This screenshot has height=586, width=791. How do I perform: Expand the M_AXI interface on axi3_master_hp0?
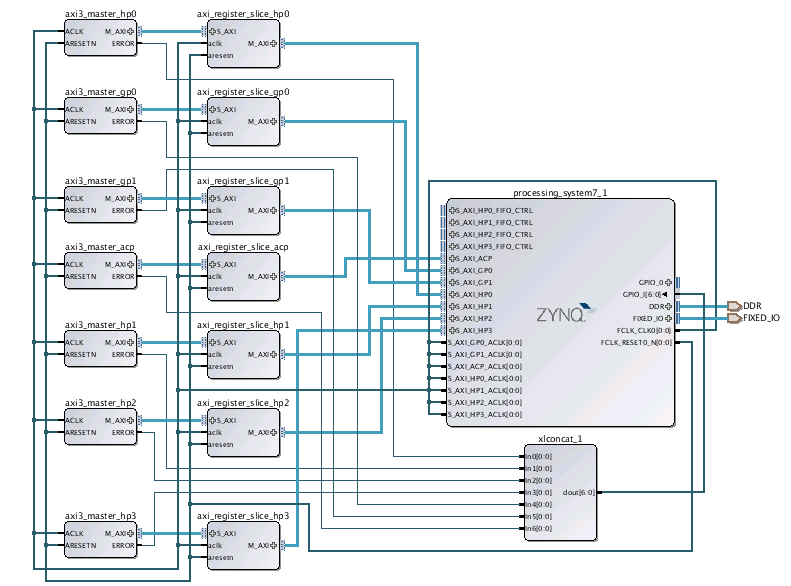tap(130, 31)
